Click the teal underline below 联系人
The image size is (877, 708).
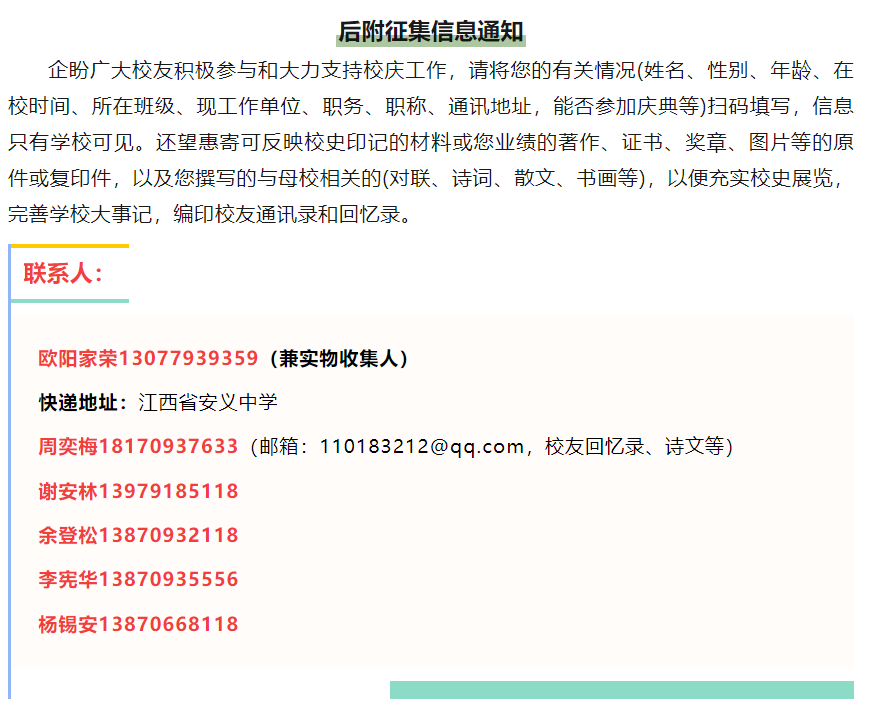69,300
